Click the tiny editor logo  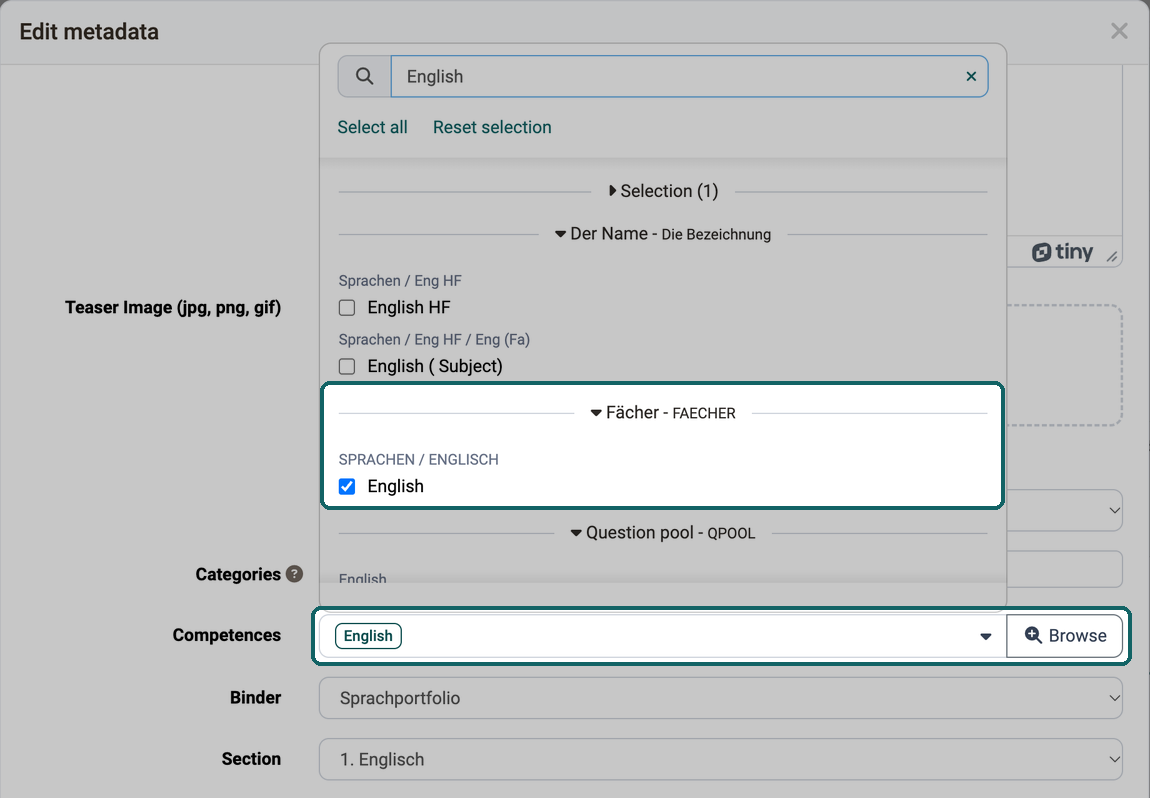click(x=1062, y=252)
